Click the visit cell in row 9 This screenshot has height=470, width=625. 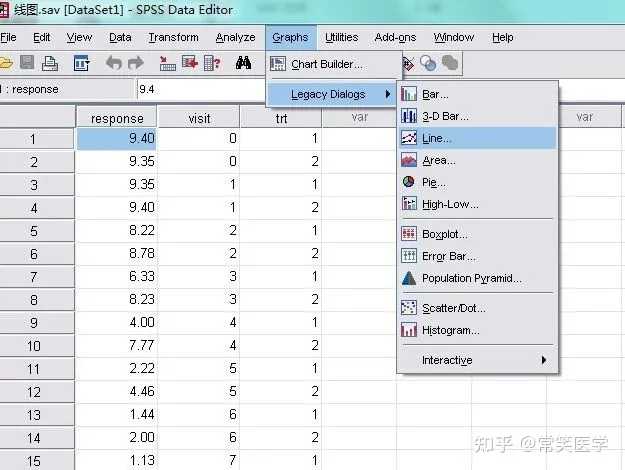(199, 322)
